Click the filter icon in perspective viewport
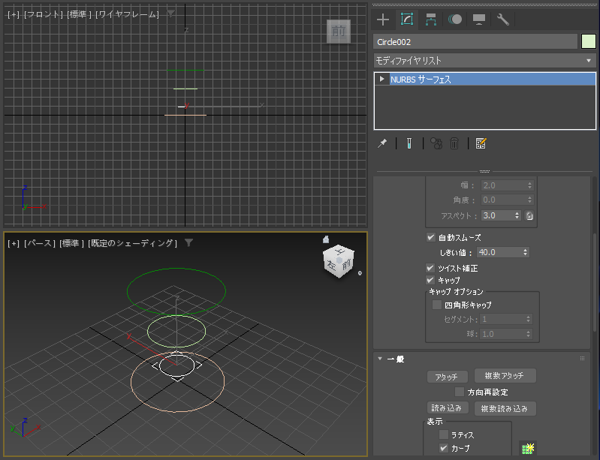 click(189, 243)
